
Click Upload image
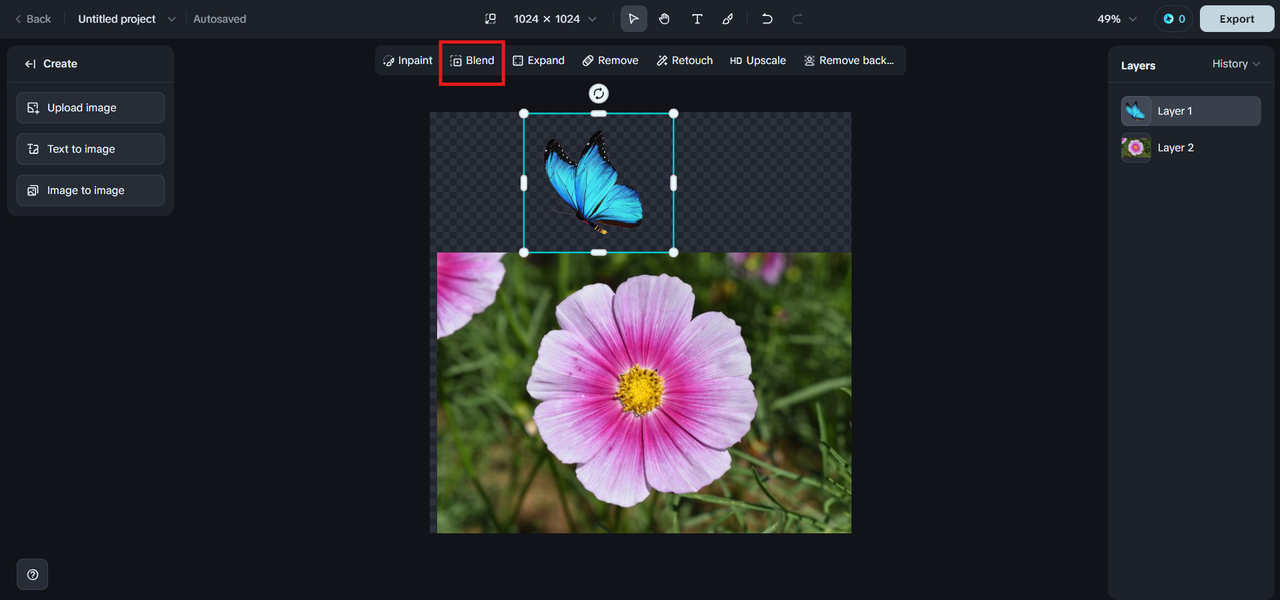click(x=90, y=108)
